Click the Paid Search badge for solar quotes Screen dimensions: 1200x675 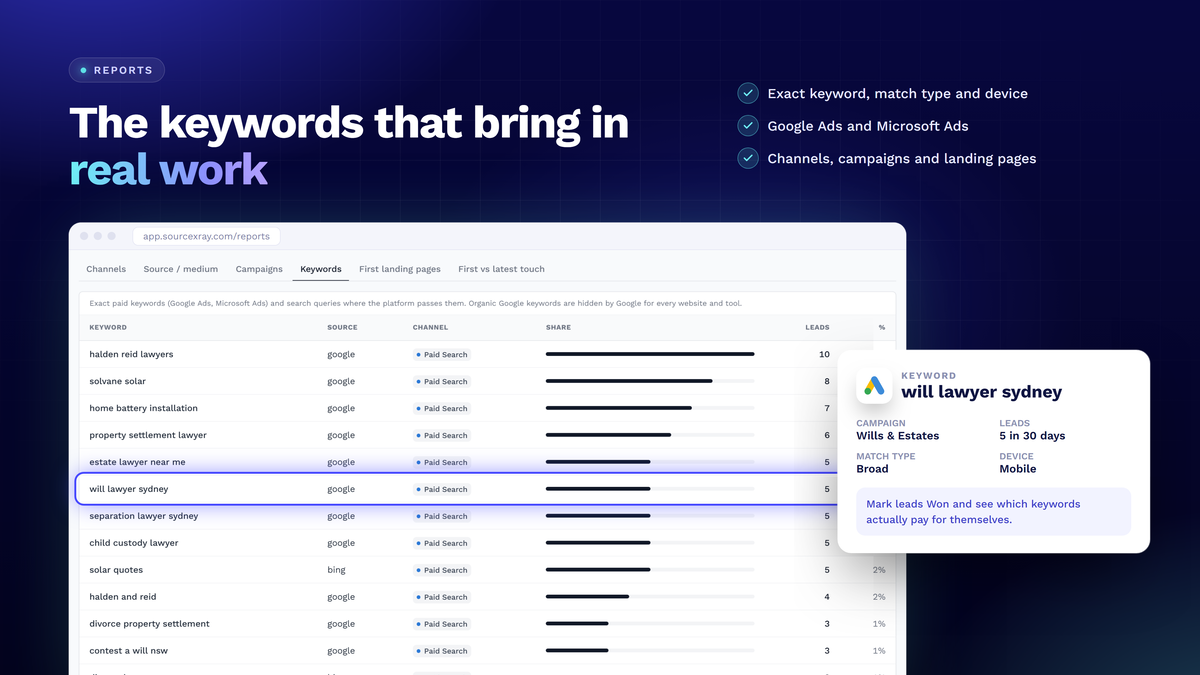tap(441, 570)
